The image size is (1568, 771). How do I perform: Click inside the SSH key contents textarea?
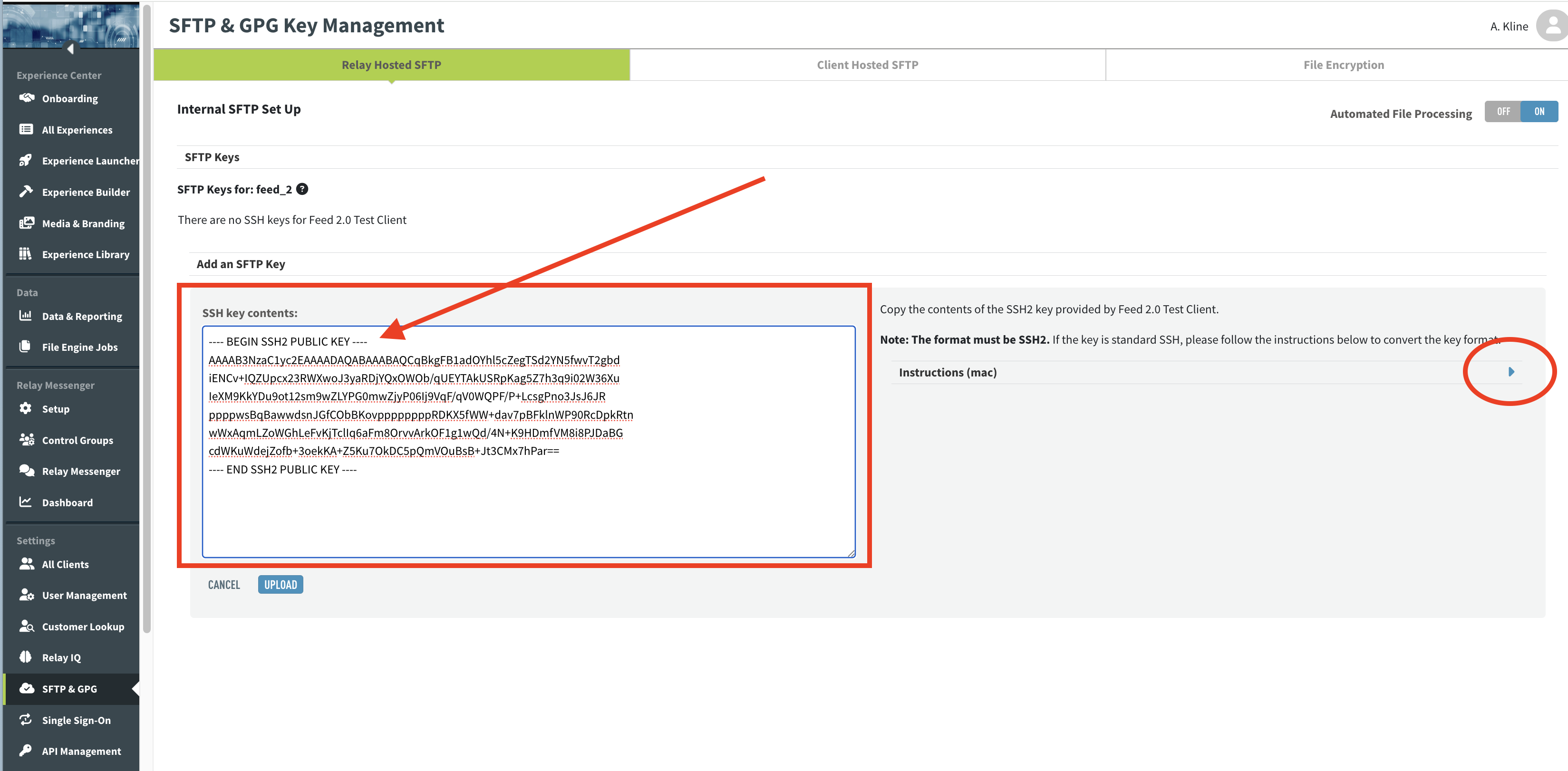pyautogui.click(x=528, y=442)
